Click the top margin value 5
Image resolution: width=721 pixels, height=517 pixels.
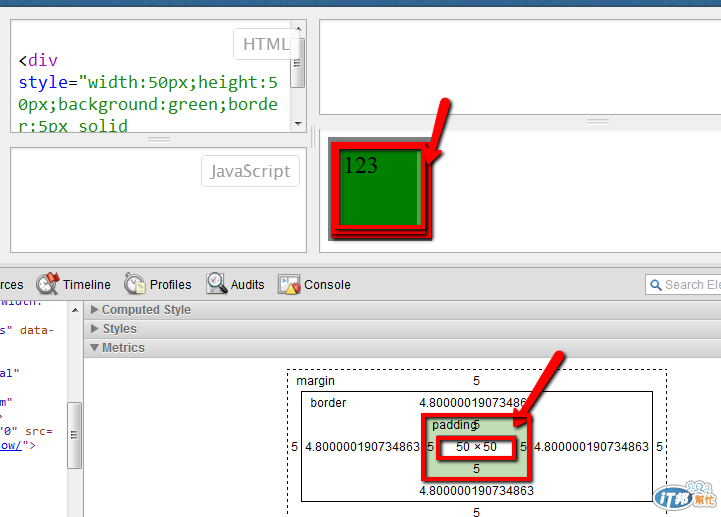[x=476, y=381]
